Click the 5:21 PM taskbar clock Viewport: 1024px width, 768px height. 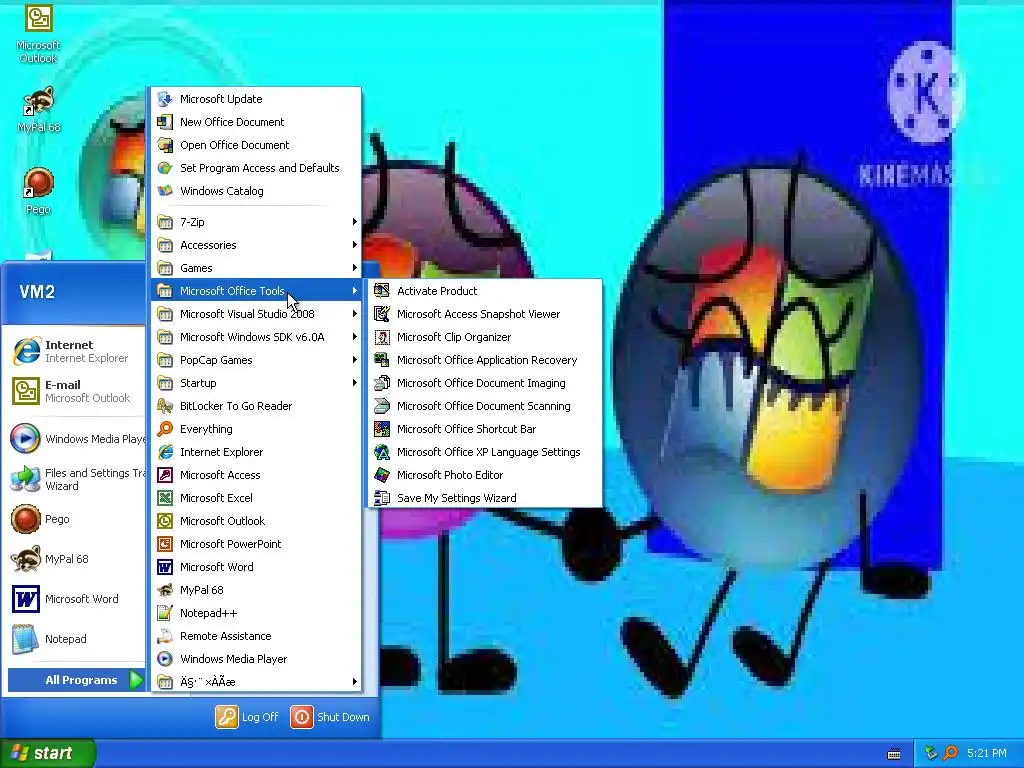tap(987, 753)
